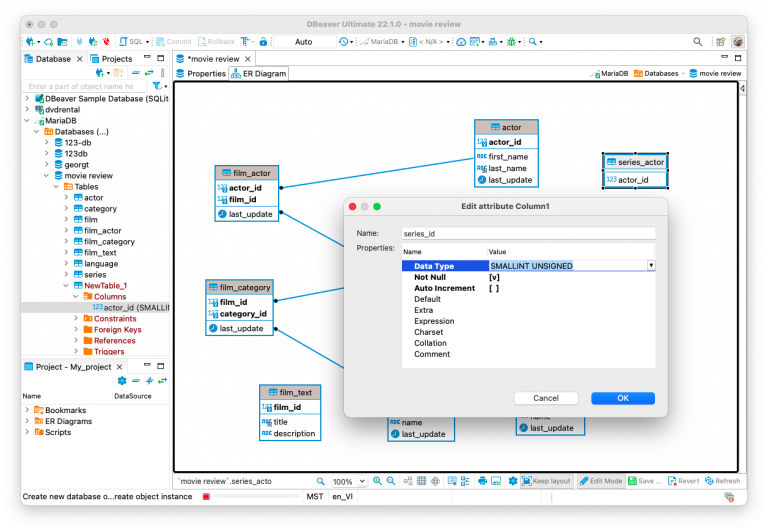Expand the Foreign Keys folder
768x531 pixels.
(76, 330)
